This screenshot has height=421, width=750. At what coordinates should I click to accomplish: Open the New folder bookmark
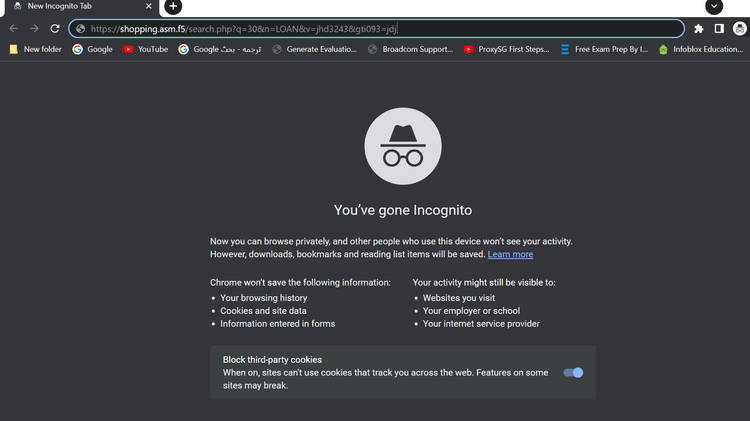(x=36, y=49)
